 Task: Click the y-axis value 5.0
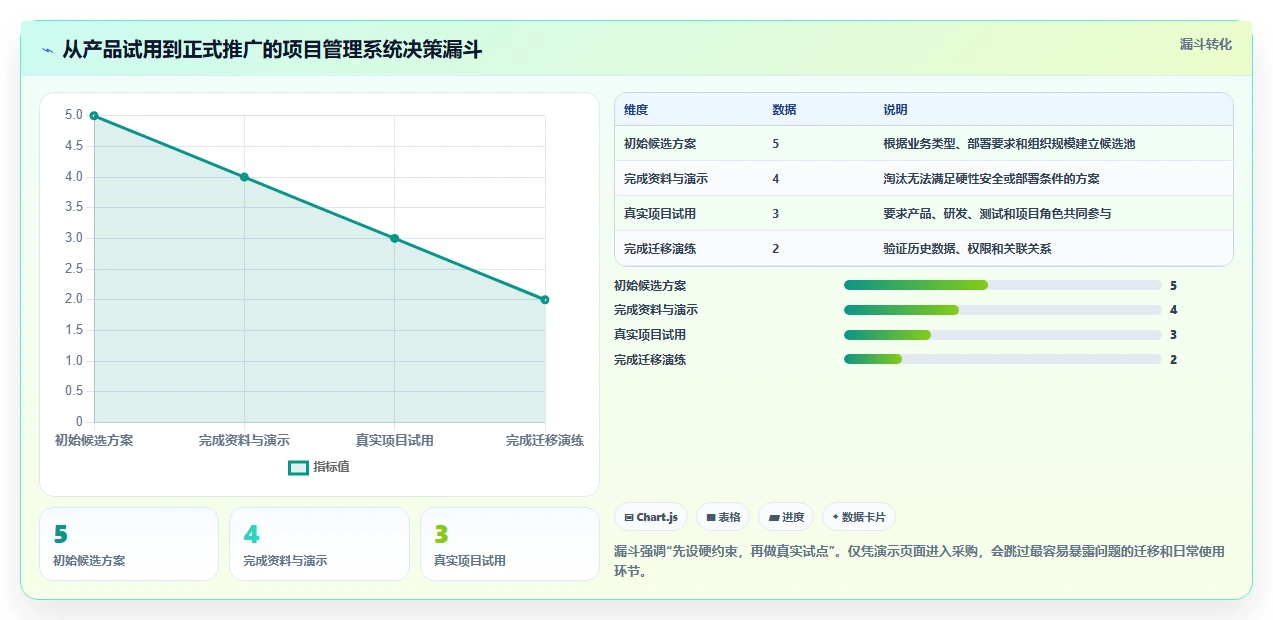[x=74, y=115]
